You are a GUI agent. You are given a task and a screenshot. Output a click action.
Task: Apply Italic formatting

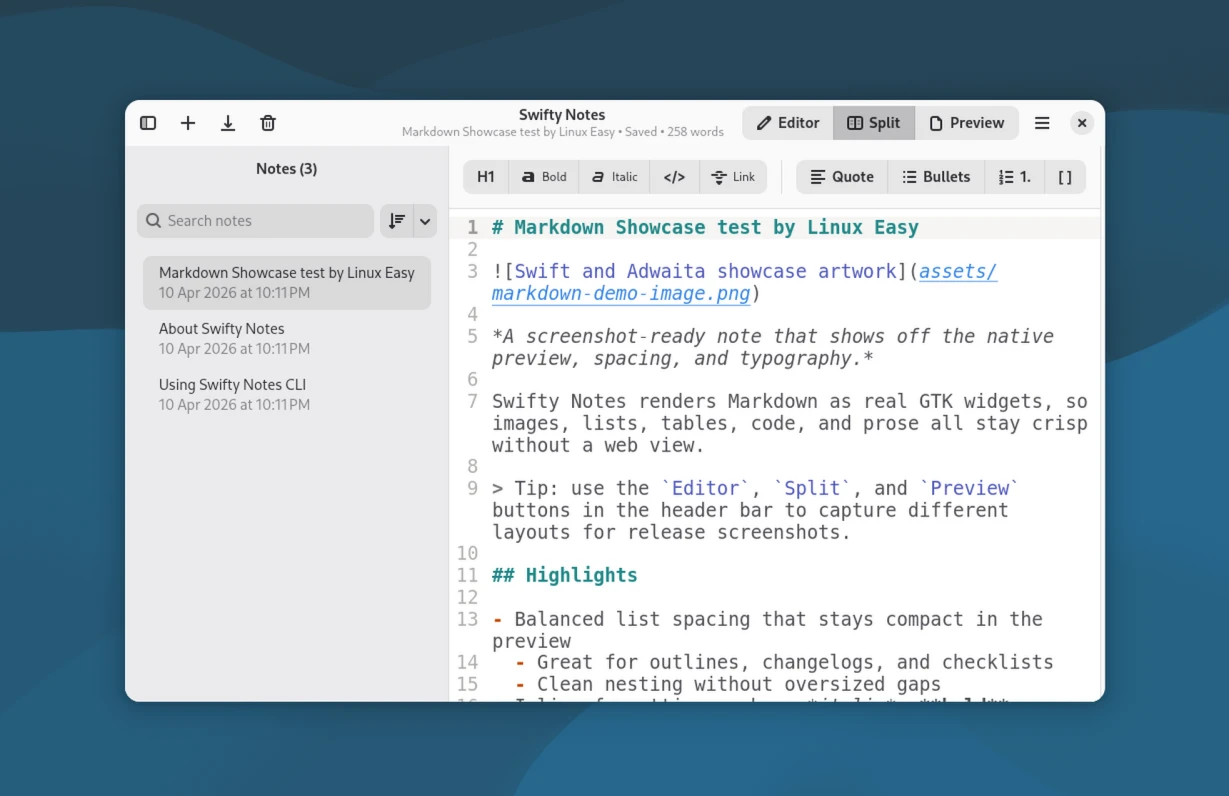click(x=614, y=177)
